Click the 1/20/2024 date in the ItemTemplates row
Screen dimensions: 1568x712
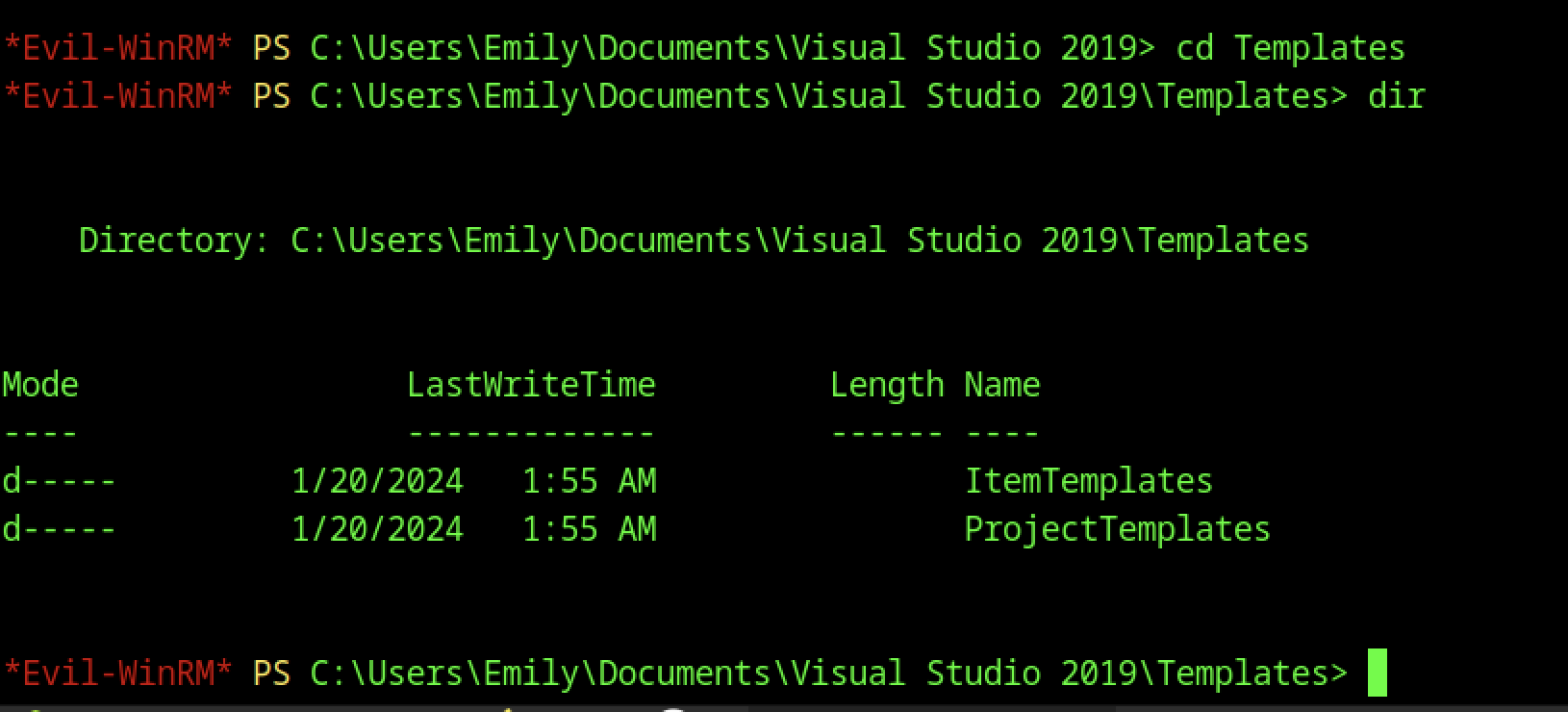(x=377, y=480)
